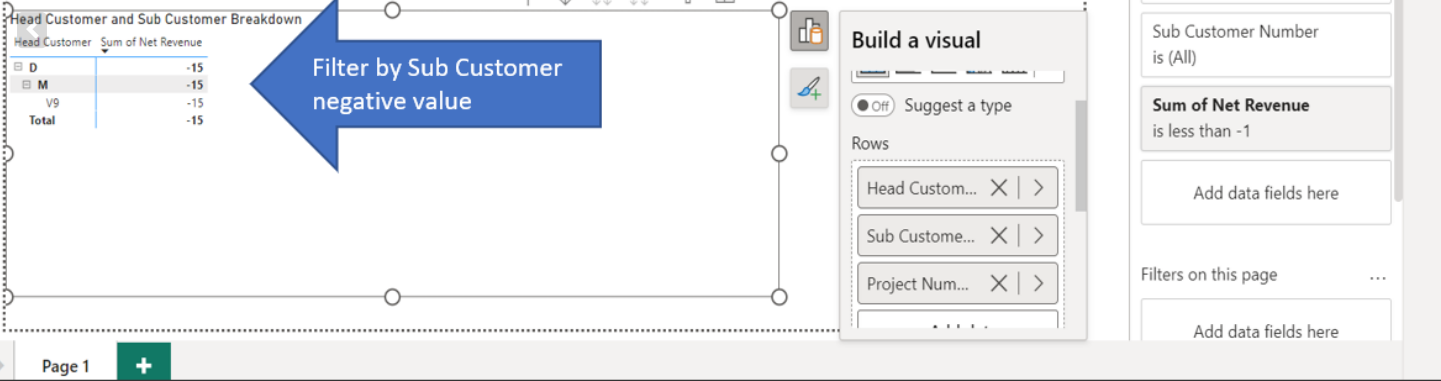Open the Sub Customer Number filter card

point(1266,45)
